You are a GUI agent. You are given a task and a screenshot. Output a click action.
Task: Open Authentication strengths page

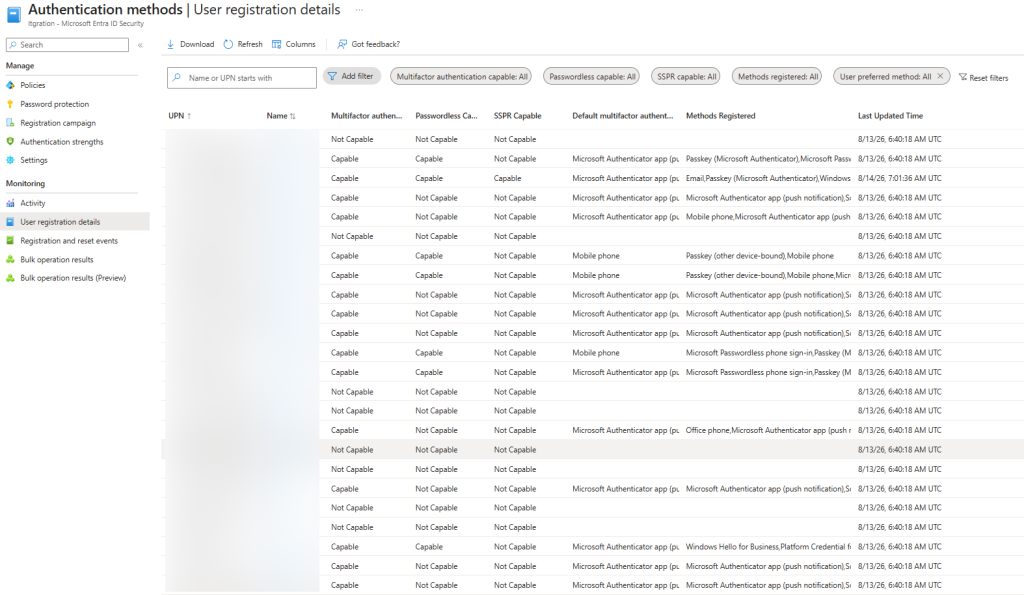(61, 142)
